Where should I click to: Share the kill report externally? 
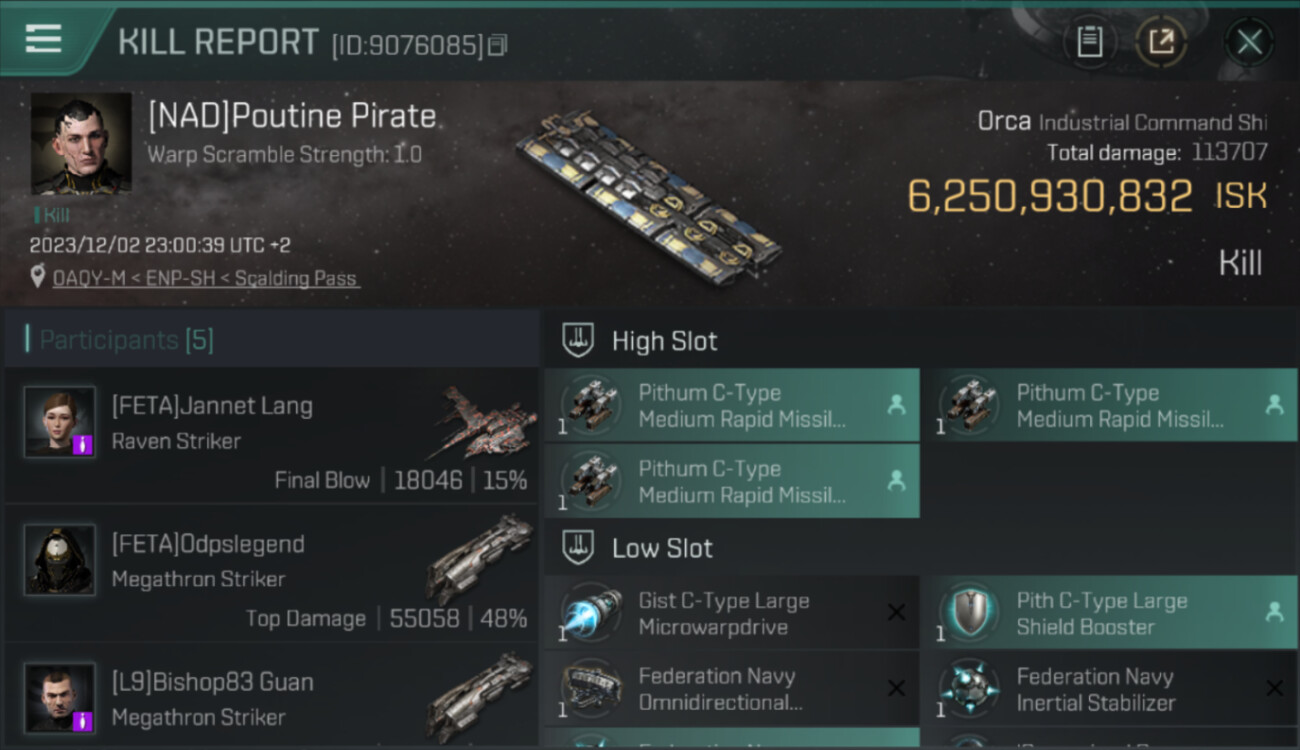[x=1161, y=42]
